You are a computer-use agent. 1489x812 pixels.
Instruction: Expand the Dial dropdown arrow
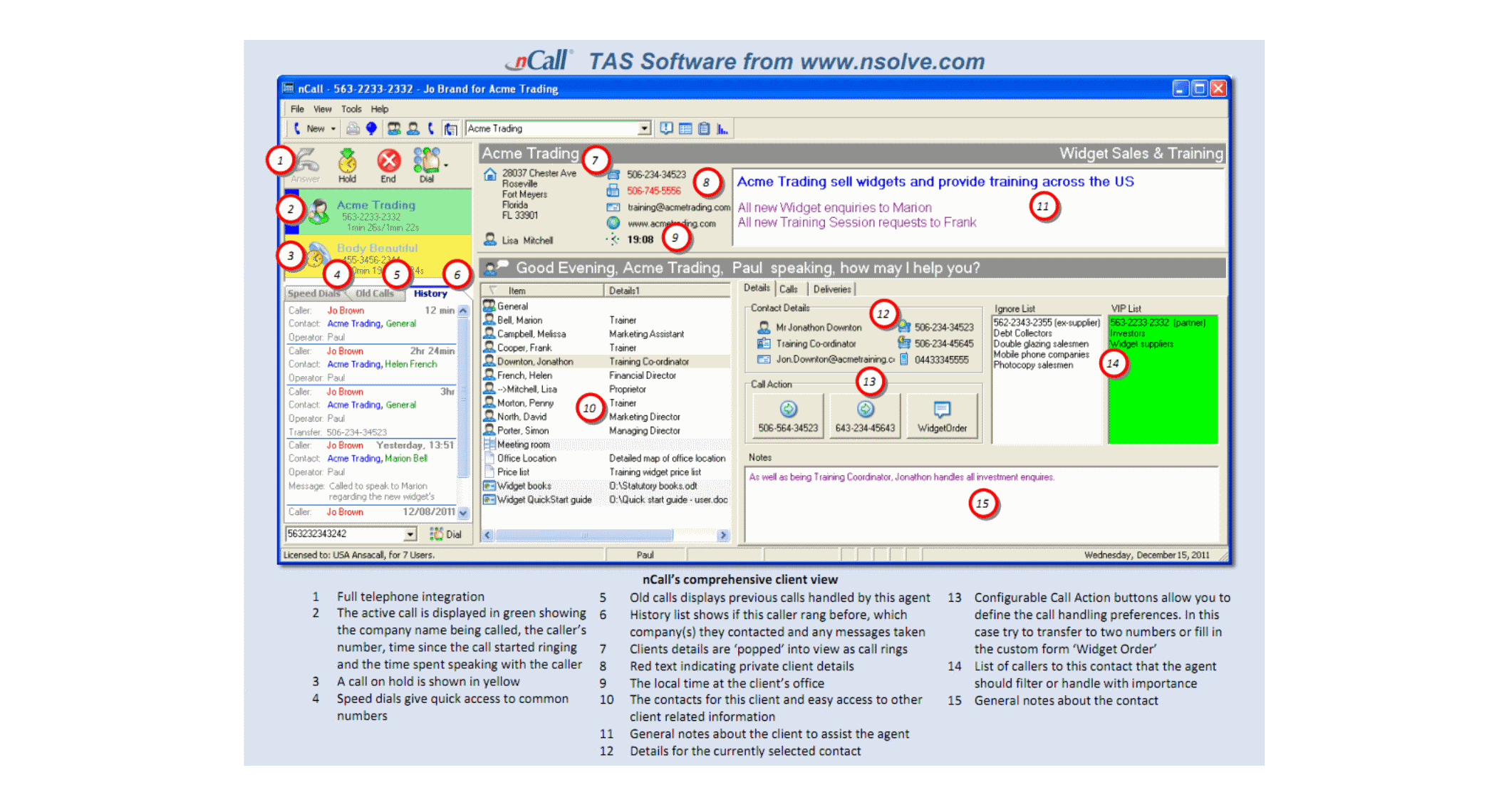coord(447,166)
